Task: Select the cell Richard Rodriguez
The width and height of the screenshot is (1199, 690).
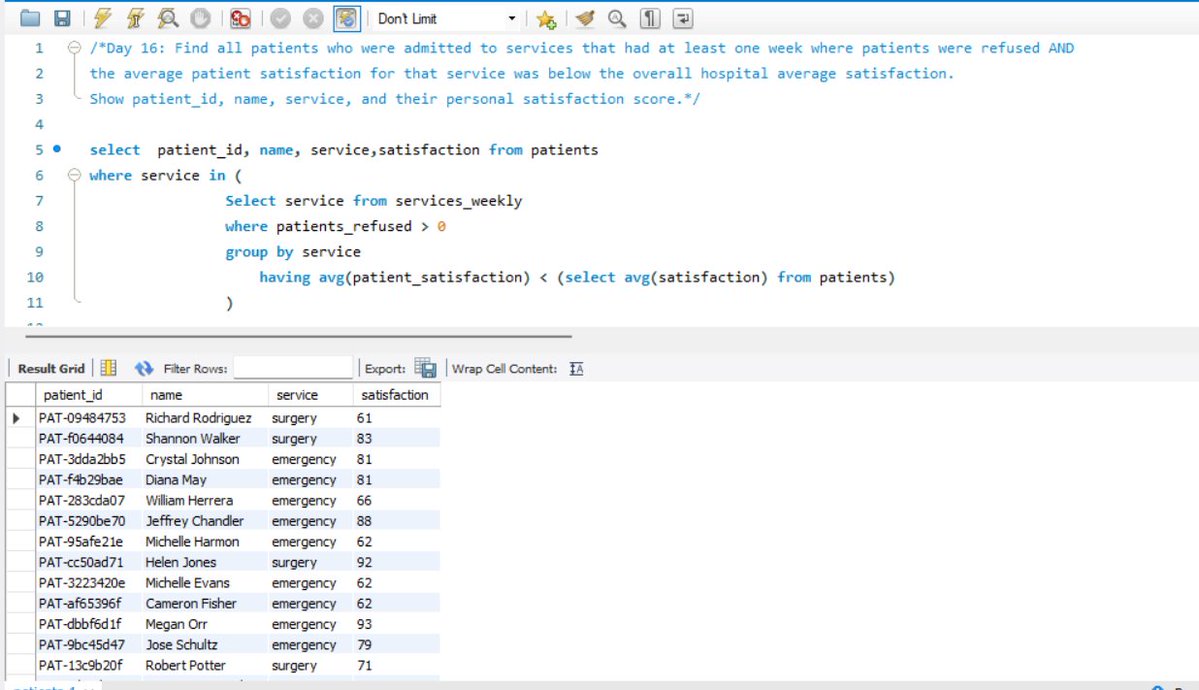Action: tap(205, 418)
